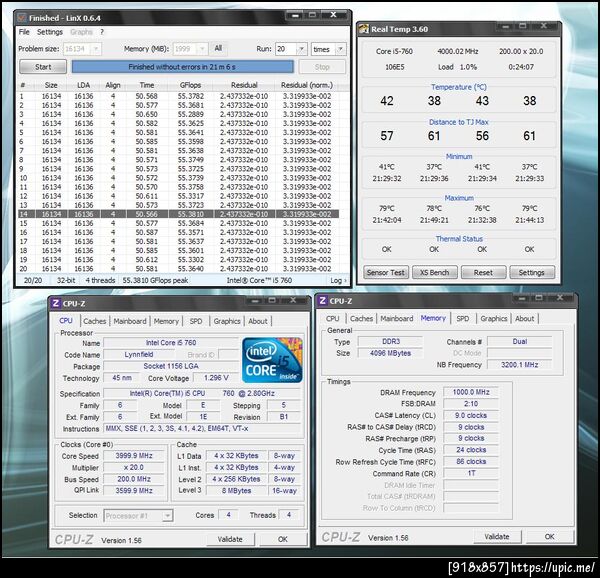Click the right CPU-Z window Z icon
600x578 pixels.
coord(323,301)
